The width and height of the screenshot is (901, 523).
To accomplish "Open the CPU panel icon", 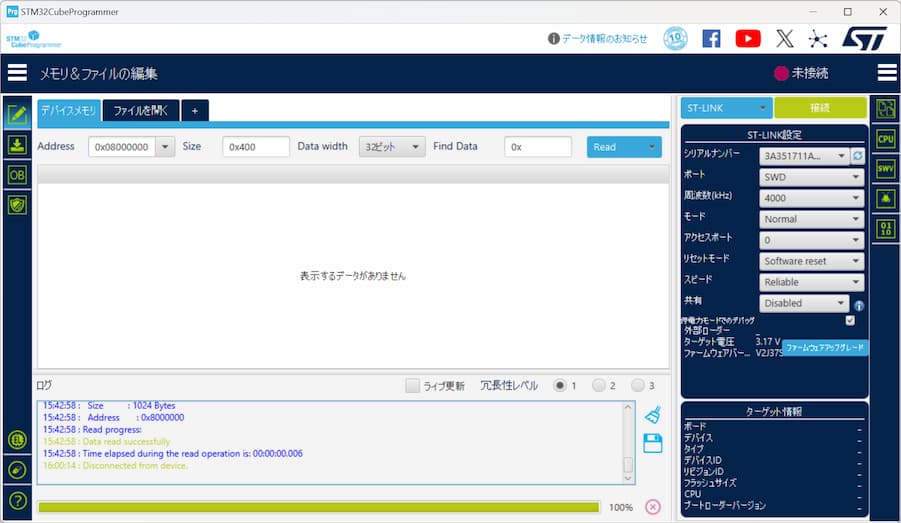I will click(885, 139).
